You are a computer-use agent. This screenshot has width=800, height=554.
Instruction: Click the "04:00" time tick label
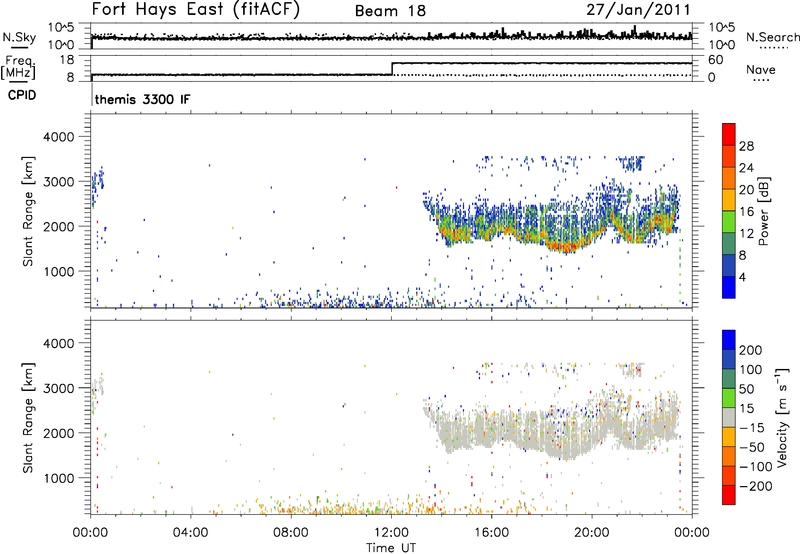click(x=191, y=533)
